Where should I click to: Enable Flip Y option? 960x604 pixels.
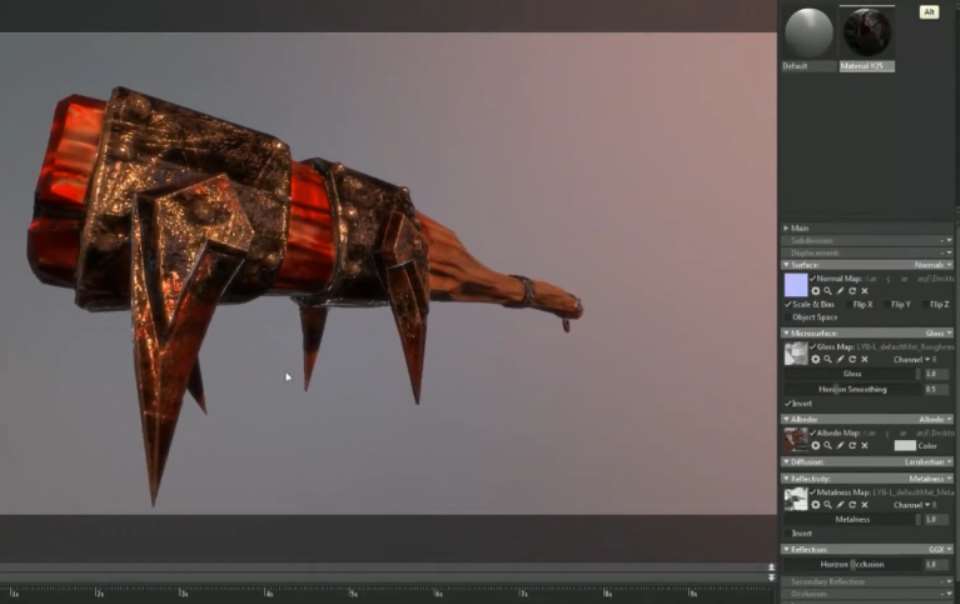point(886,304)
